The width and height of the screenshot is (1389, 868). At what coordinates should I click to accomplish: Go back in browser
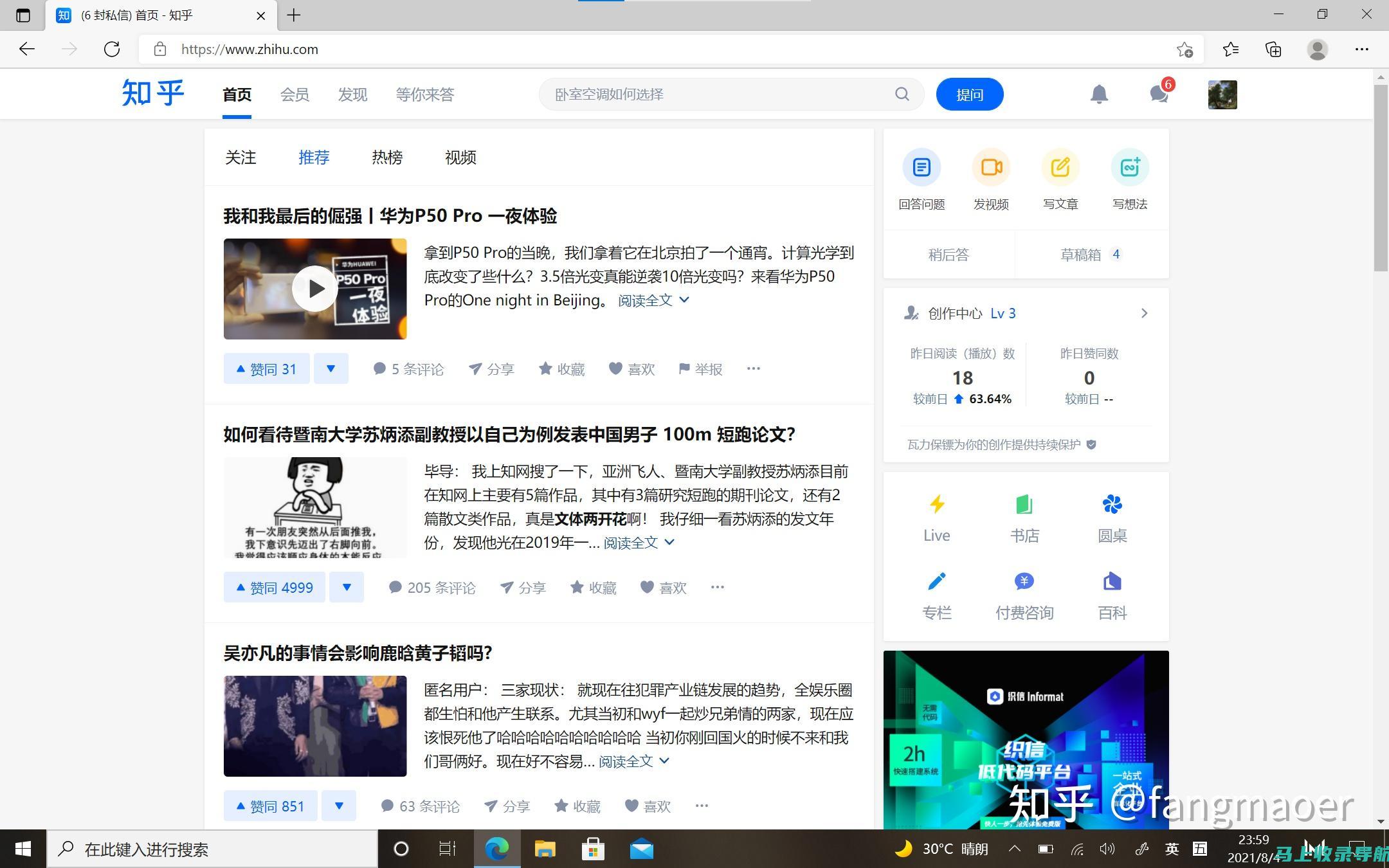coord(27,50)
